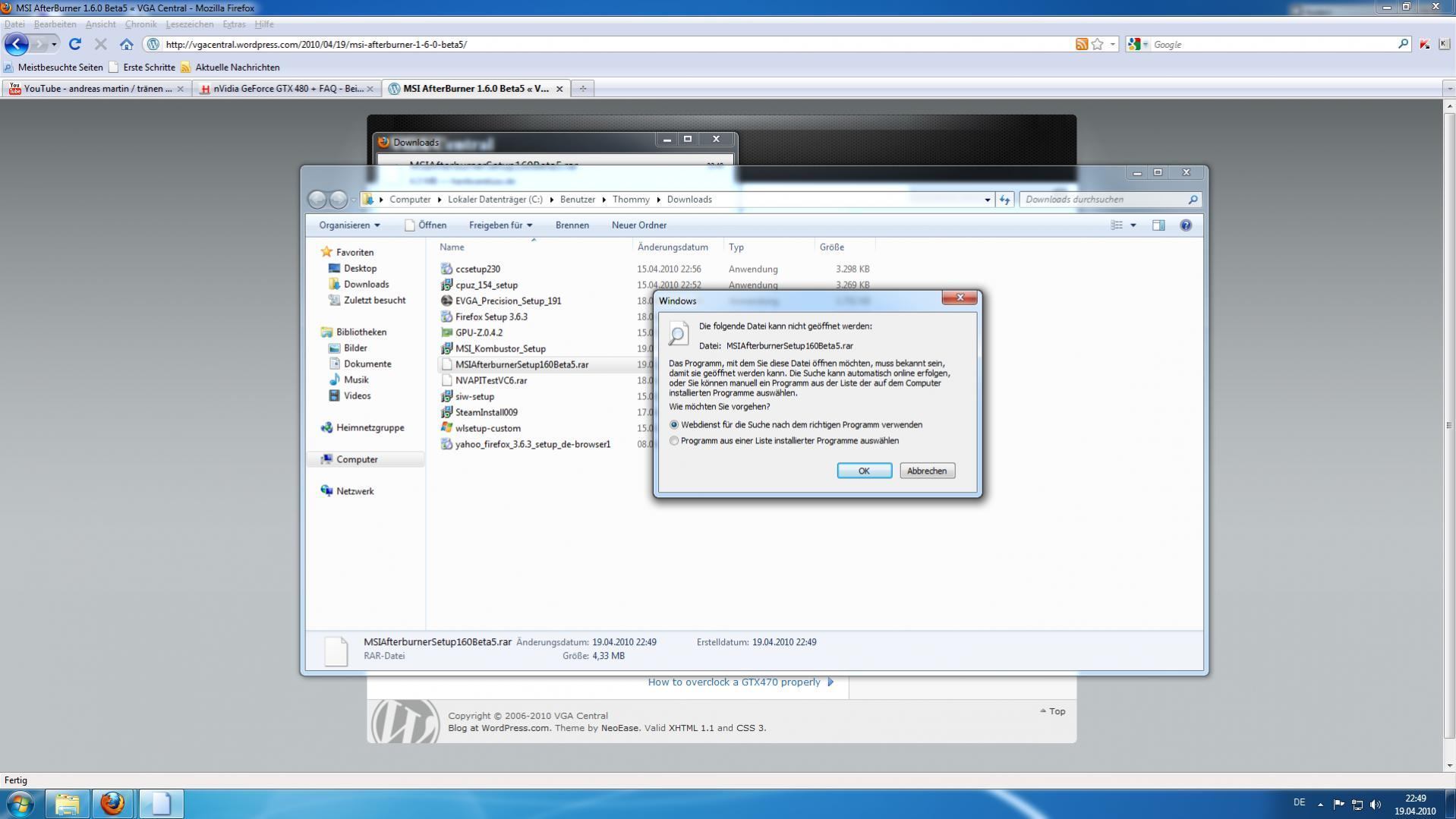Click Brennen in Explorer toolbar
Viewport: 1456px width, 819px height.
(572, 225)
